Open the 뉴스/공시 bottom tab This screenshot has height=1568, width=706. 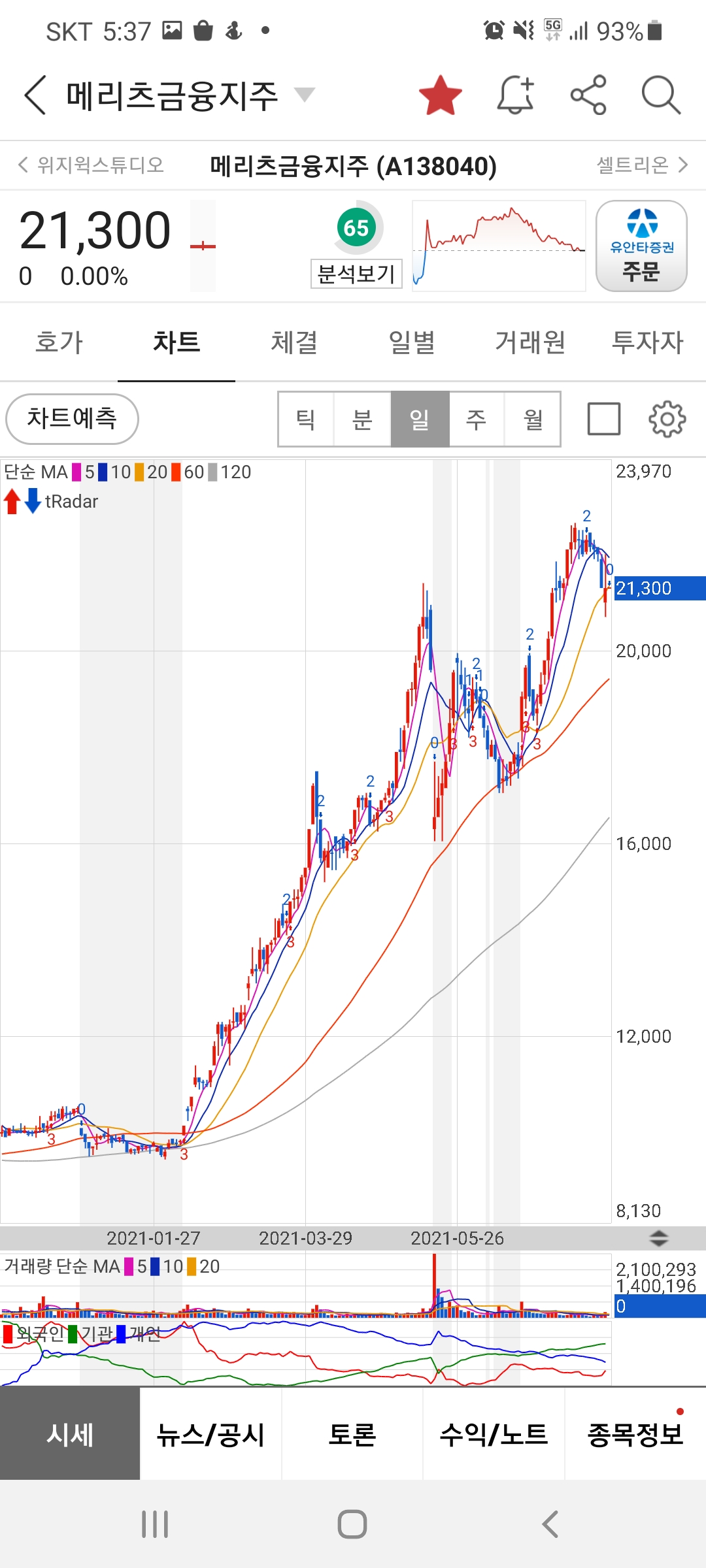(210, 1435)
